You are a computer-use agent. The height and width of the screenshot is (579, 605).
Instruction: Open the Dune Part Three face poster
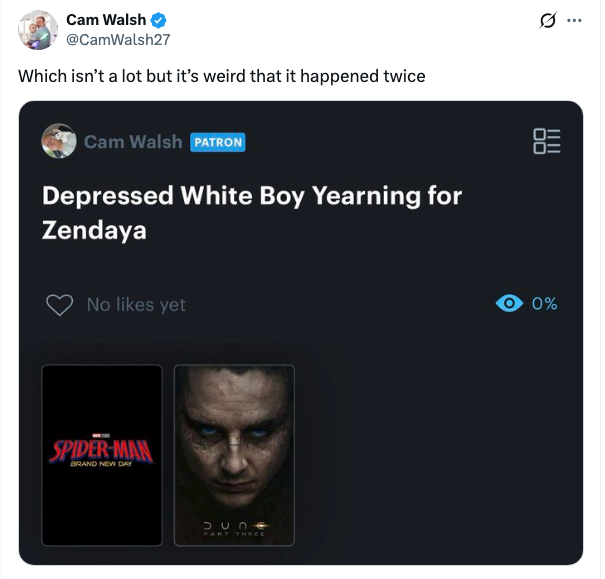coord(234,455)
